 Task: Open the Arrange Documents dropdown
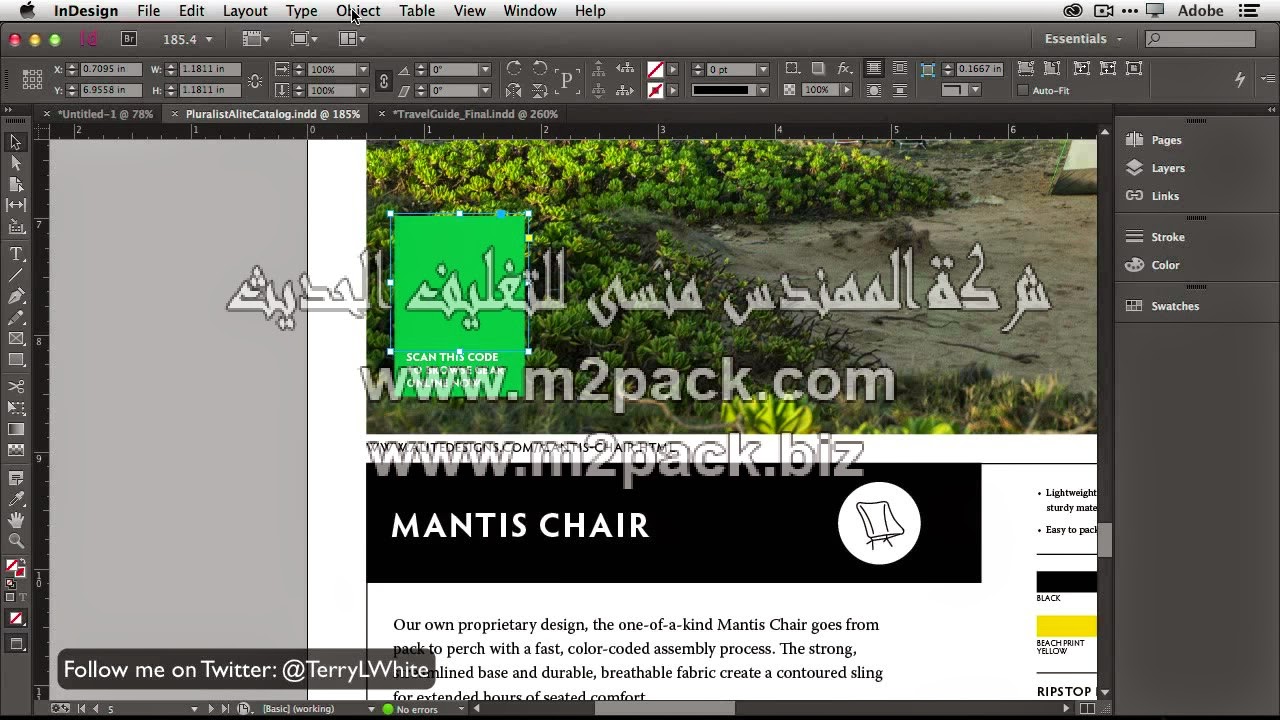pyautogui.click(x=352, y=39)
